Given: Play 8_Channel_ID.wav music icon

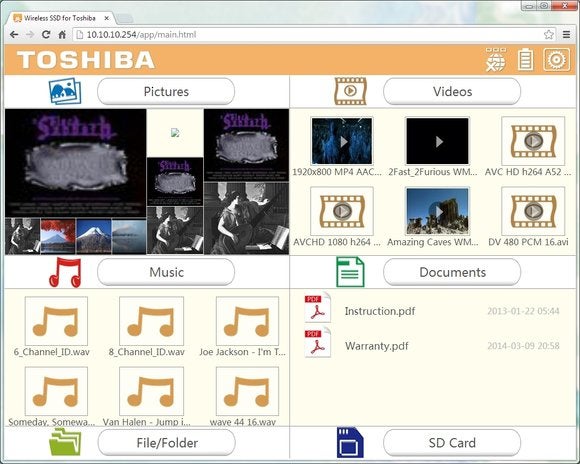Looking at the screenshot, I should [x=151, y=321].
